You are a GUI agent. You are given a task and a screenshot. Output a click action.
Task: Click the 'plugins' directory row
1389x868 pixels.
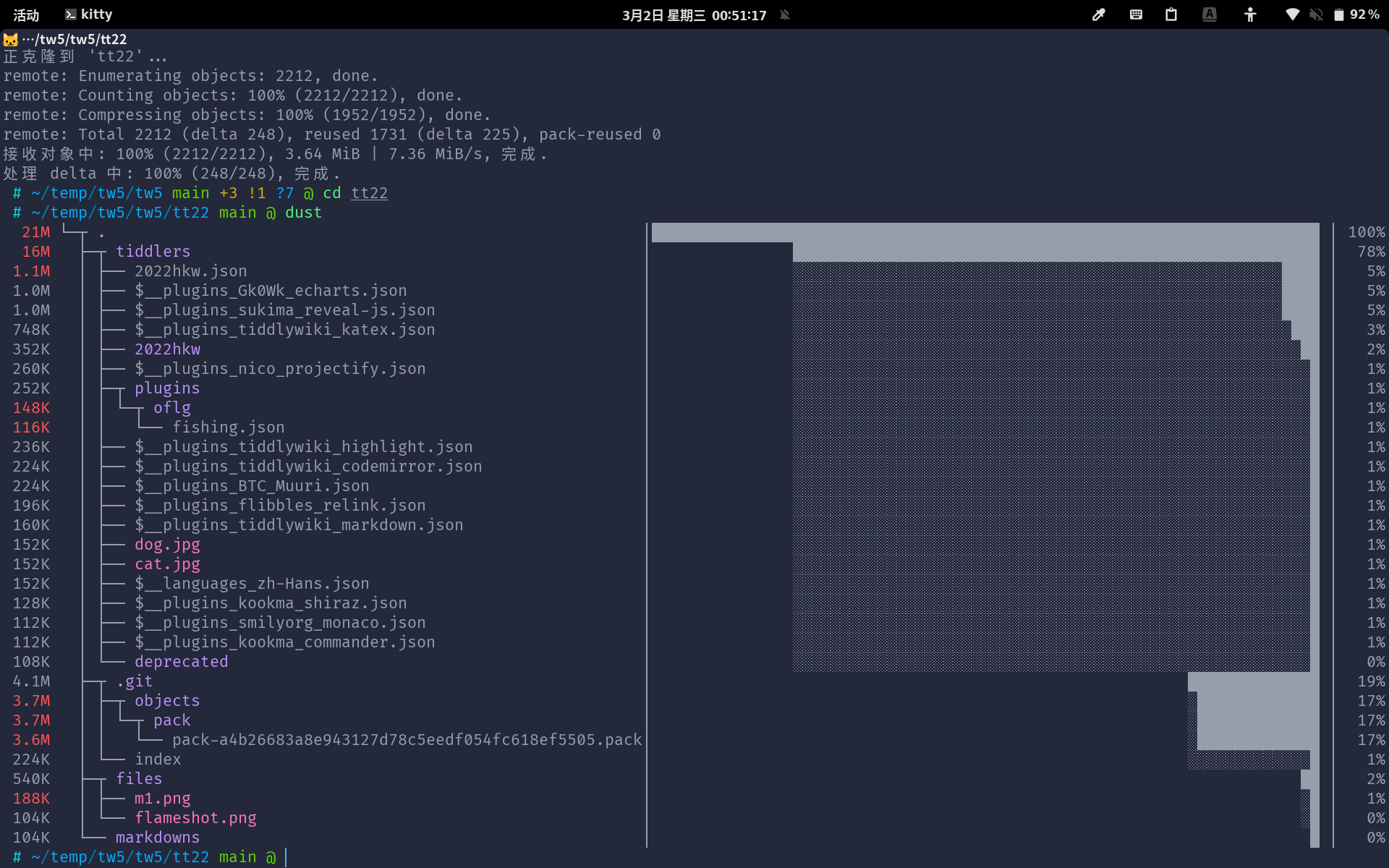click(x=167, y=388)
